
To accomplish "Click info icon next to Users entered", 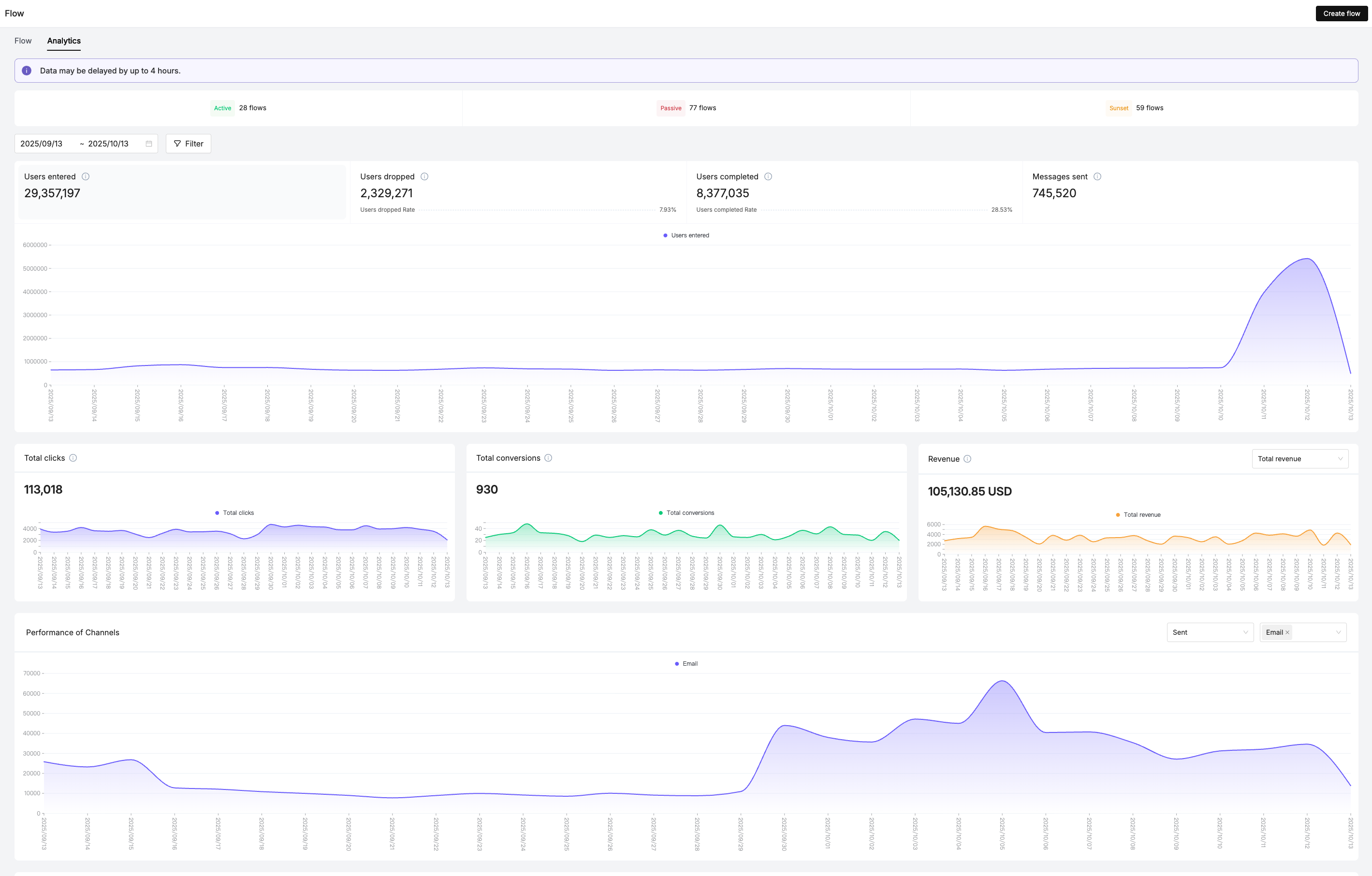I will 86,176.
